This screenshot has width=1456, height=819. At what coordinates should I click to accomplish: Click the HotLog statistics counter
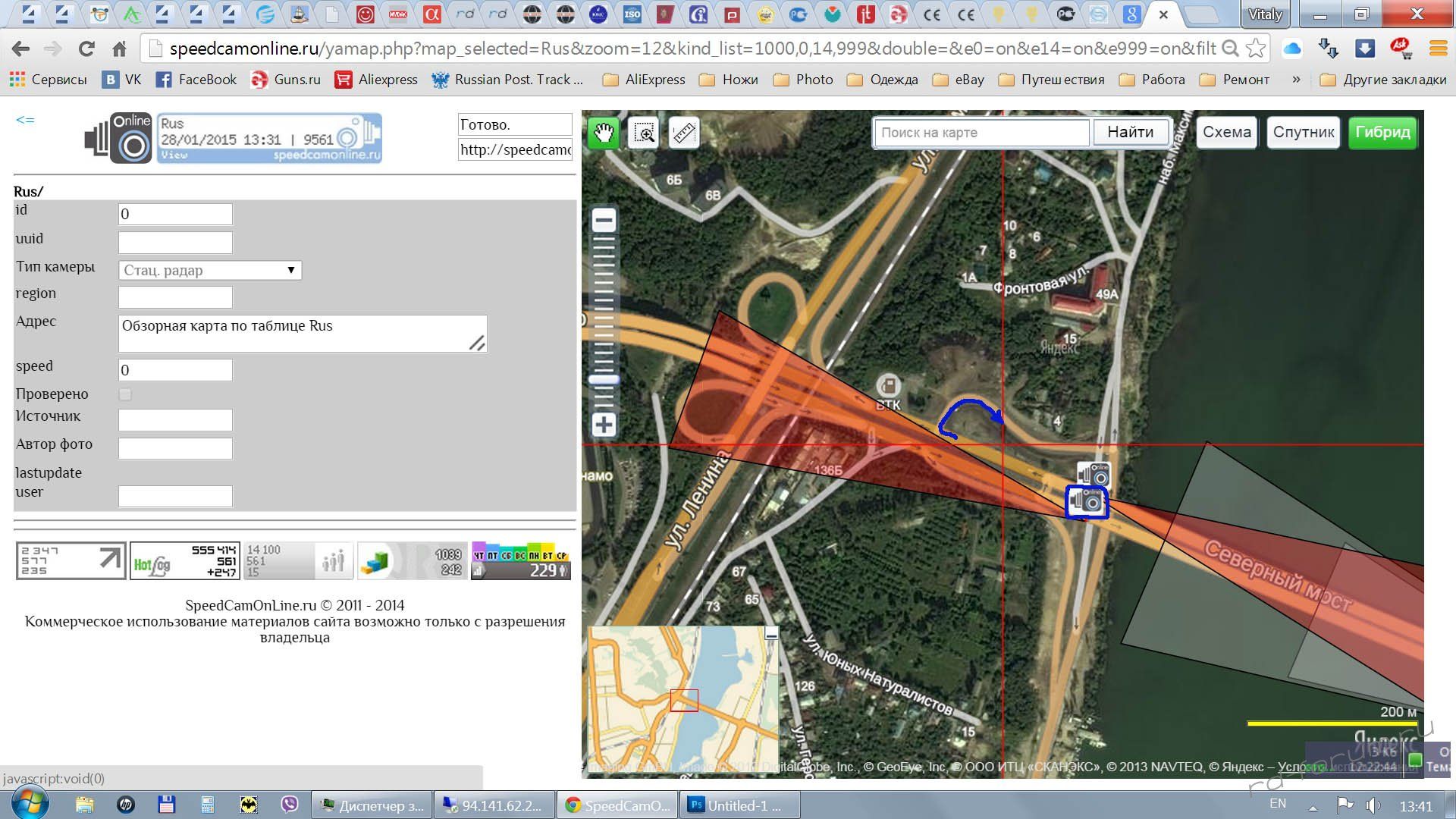[x=185, y=560]
